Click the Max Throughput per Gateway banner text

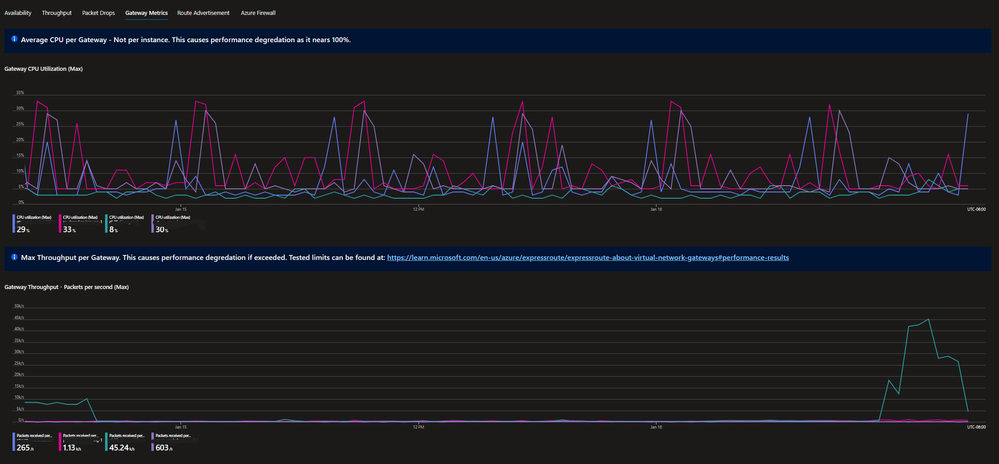[203, 258]
